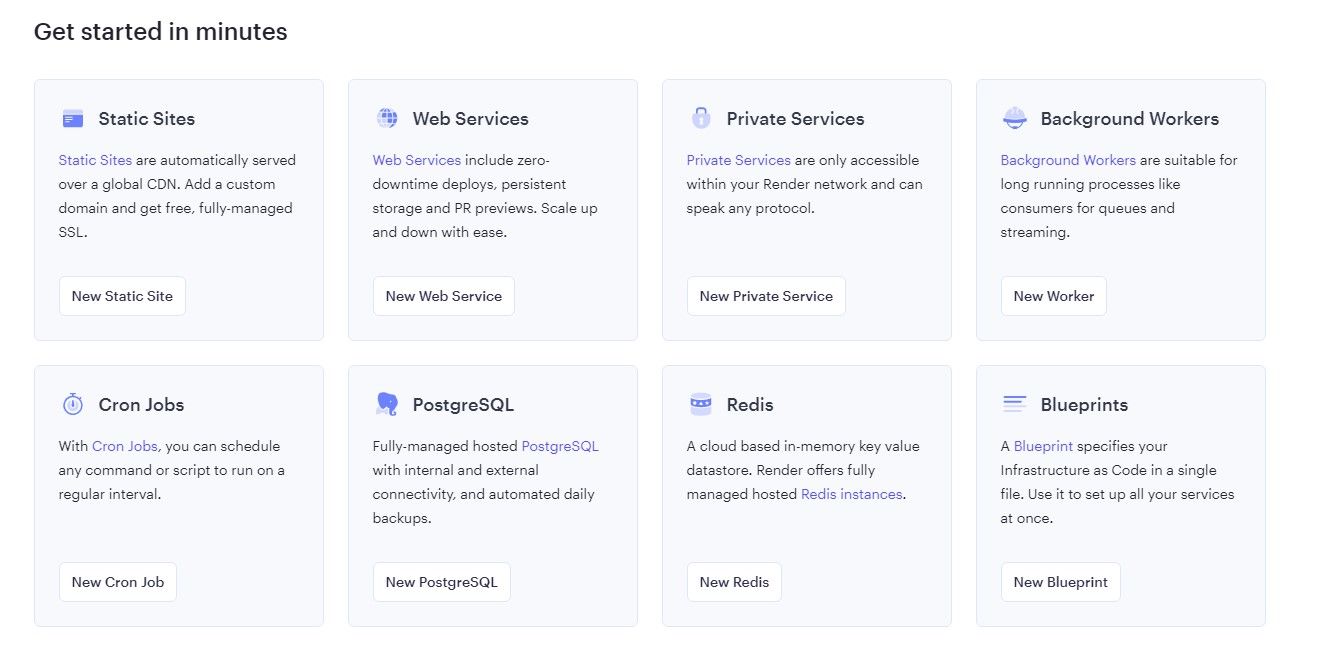Viewport: 1325px width, 654px height.
Task: Click the Redis database icon
Action: (700, 404)
